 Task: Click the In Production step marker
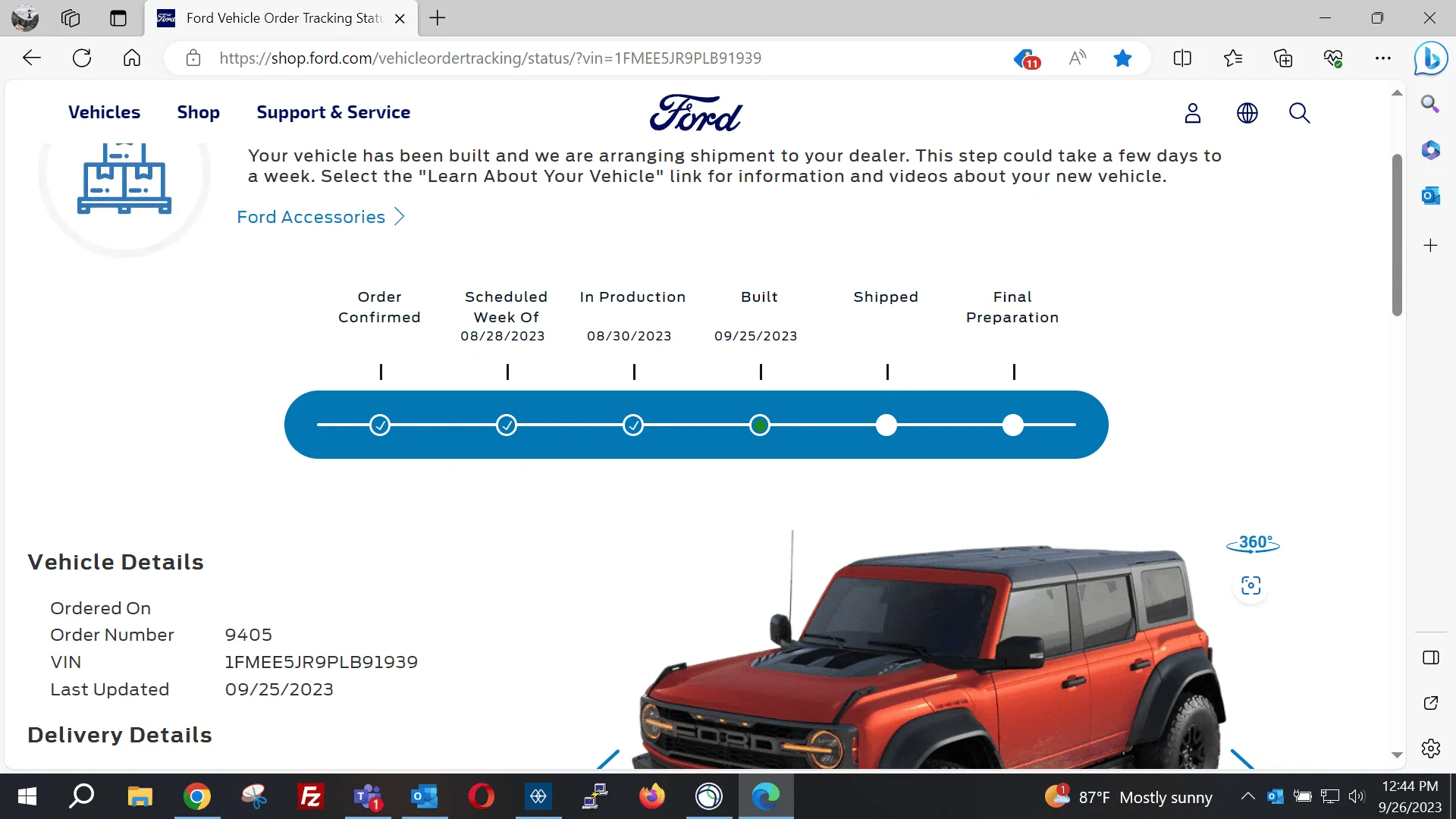[x=633, y=425]
